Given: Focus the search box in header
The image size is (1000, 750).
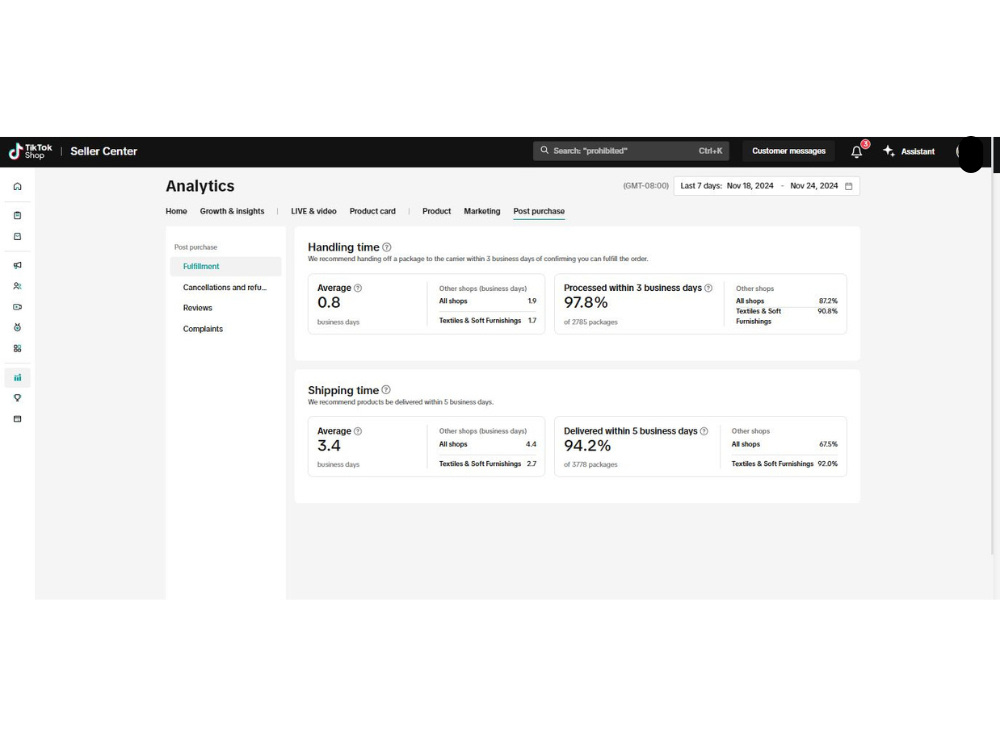Looking at the screenshot, I should pos(631,151).
